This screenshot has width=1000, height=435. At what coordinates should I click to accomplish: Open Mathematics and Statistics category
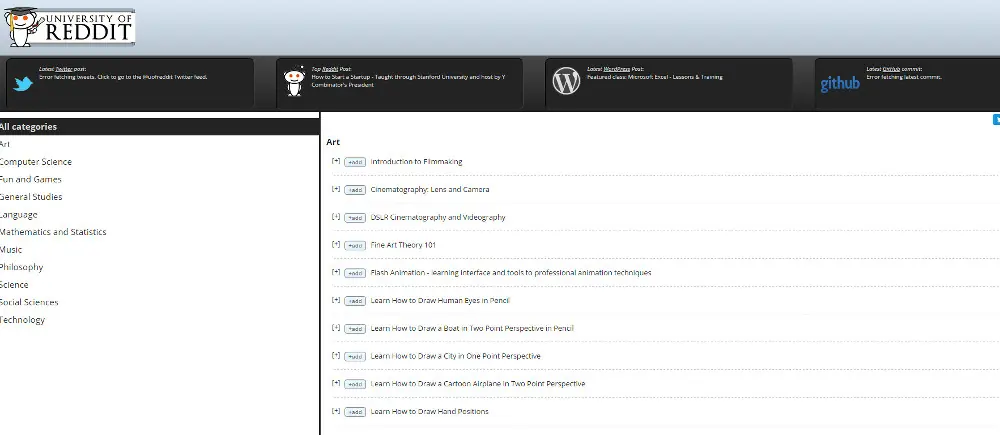coord(53,232)
